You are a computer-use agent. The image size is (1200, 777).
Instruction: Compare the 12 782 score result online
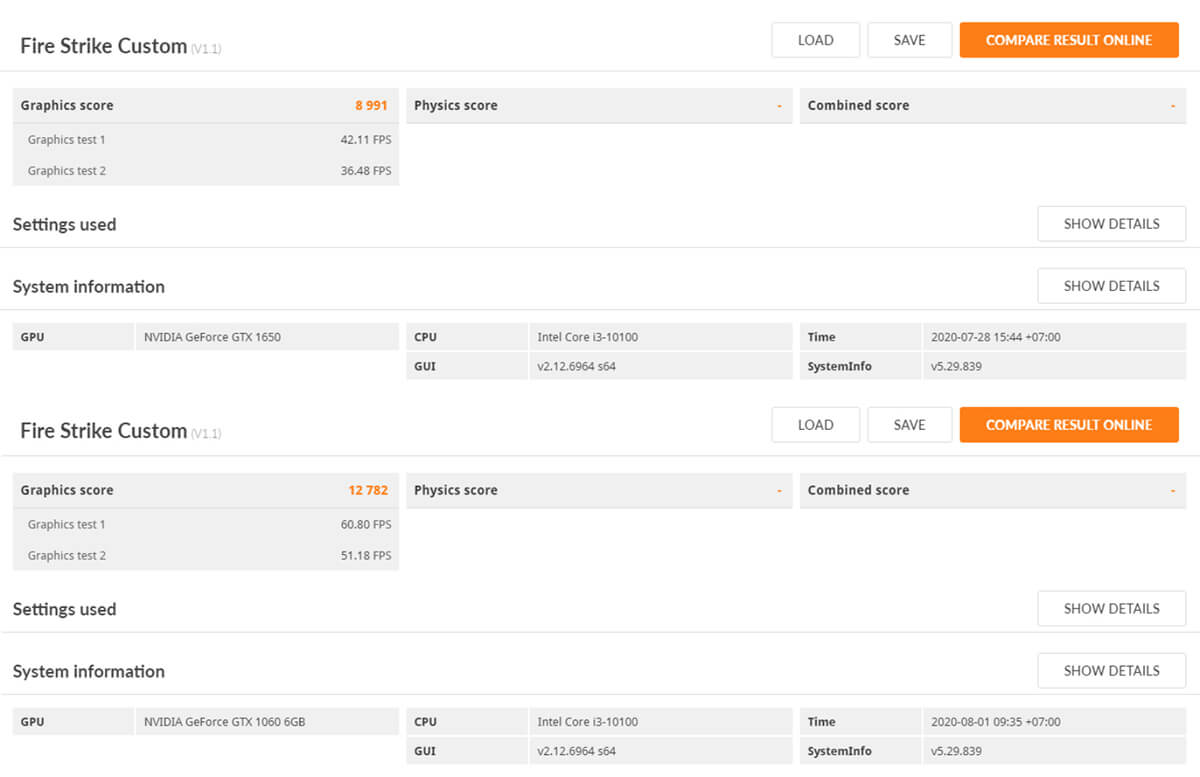(1068, 425)
